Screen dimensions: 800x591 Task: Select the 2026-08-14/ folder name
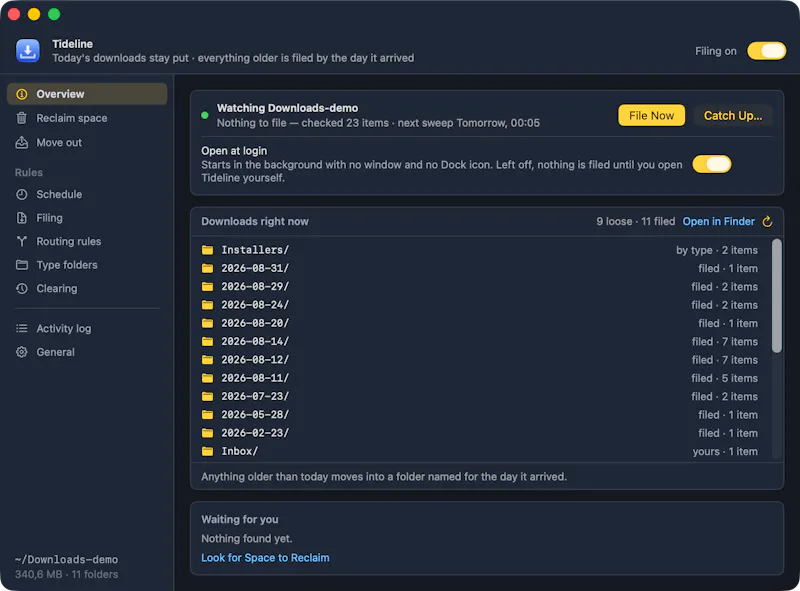pos(255,341)
